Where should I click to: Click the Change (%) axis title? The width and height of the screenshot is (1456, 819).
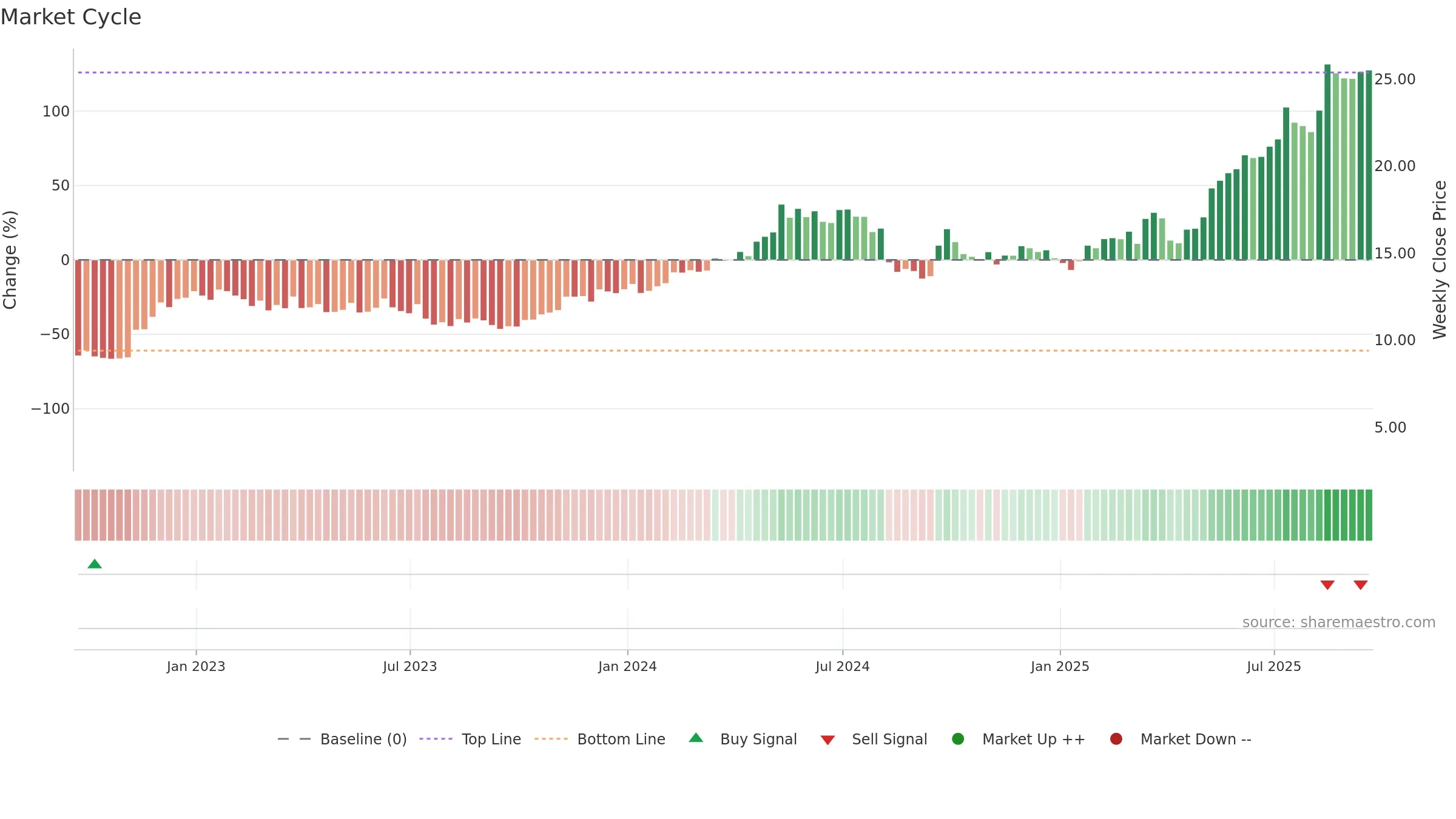click(10, 260)
